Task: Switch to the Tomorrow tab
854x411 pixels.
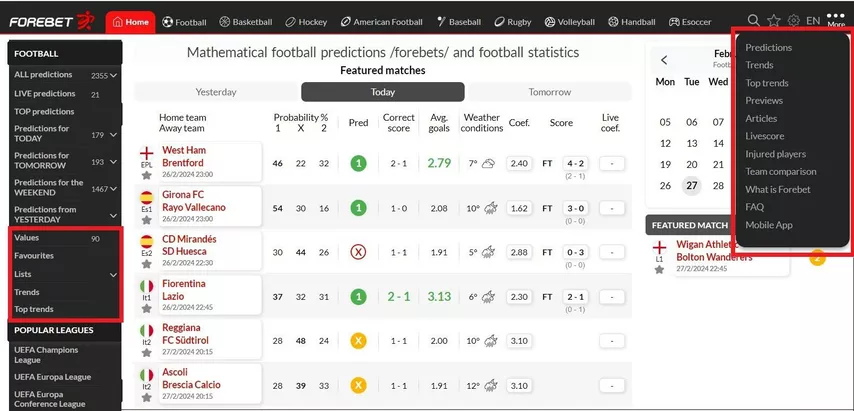Action: pyautogui.click(x=549, y=92)
